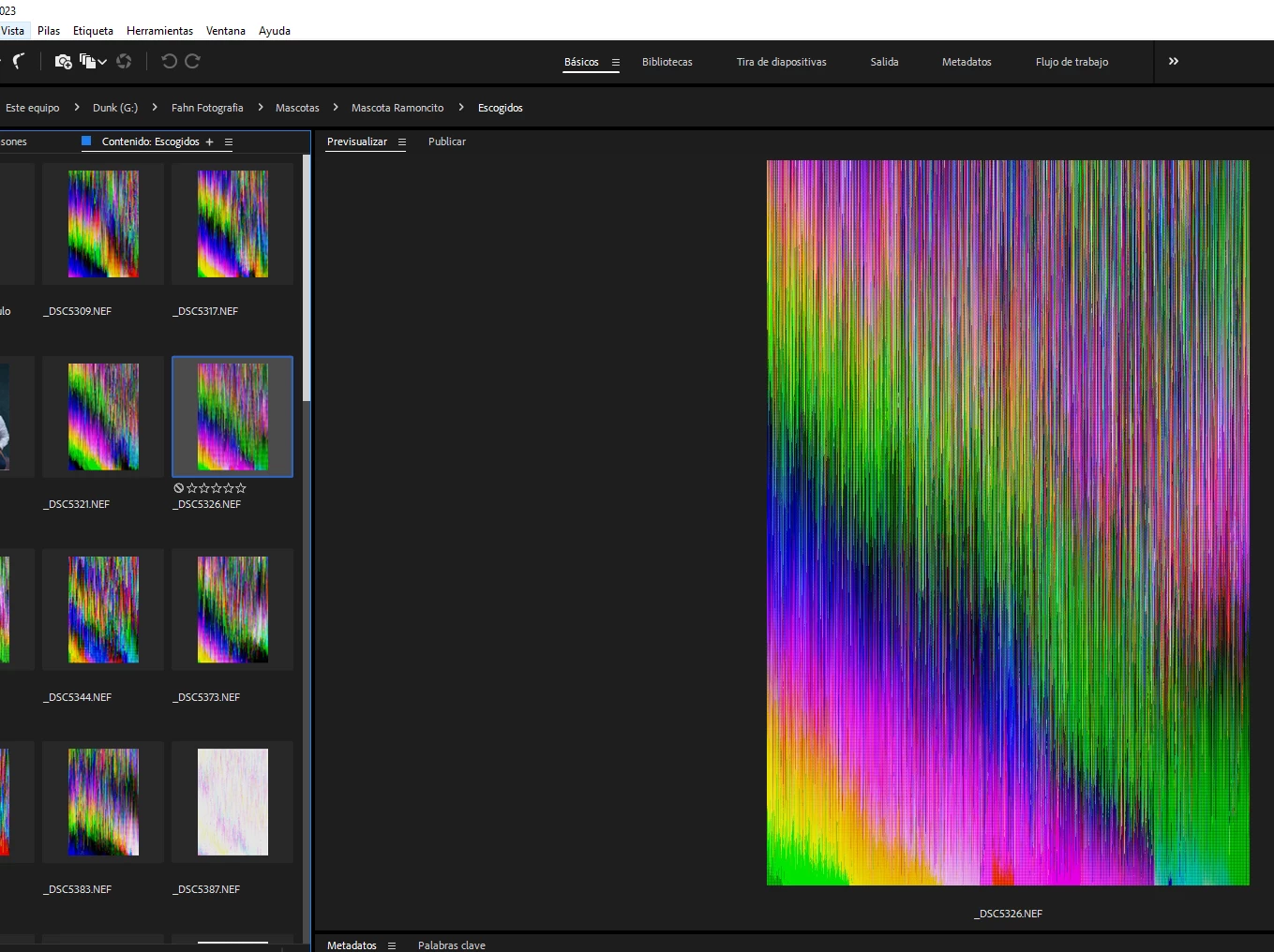The height and width of the screenshot is (952, 1274).
Task: Open in Camera Raw aperture icon
Action: point(124,61)
